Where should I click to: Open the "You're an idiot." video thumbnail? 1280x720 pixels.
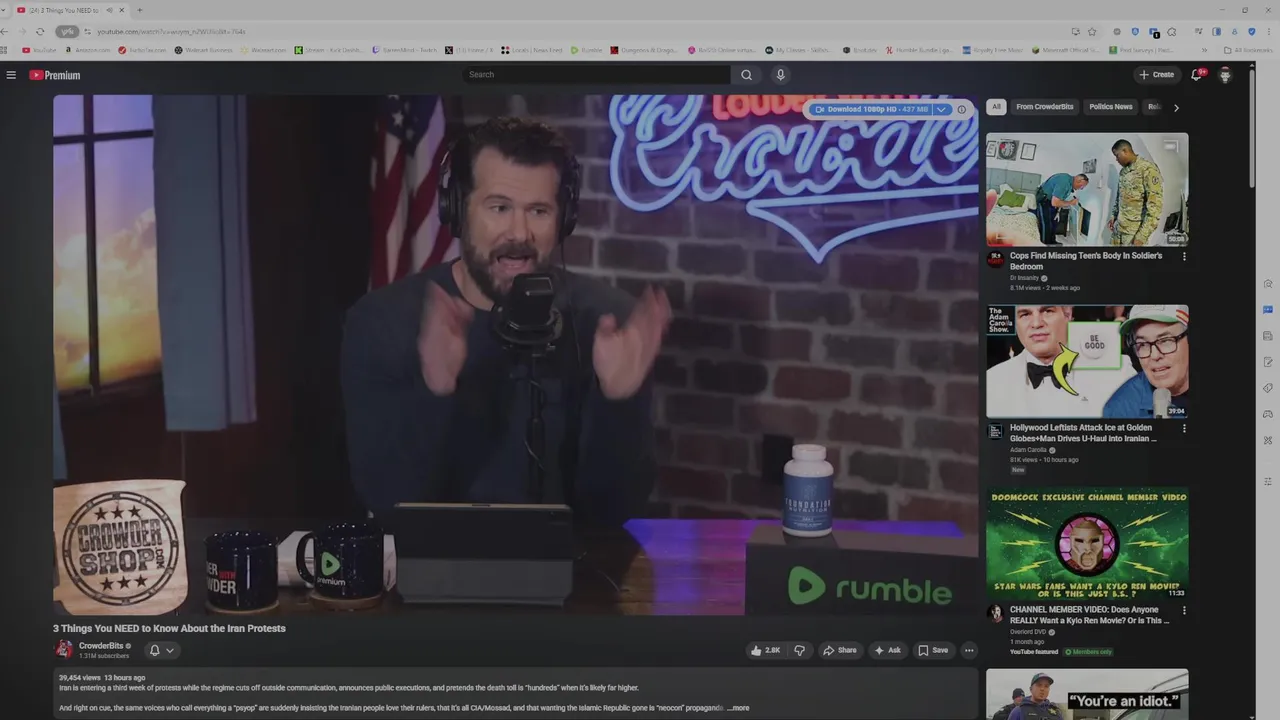(x=1087, y=694)
